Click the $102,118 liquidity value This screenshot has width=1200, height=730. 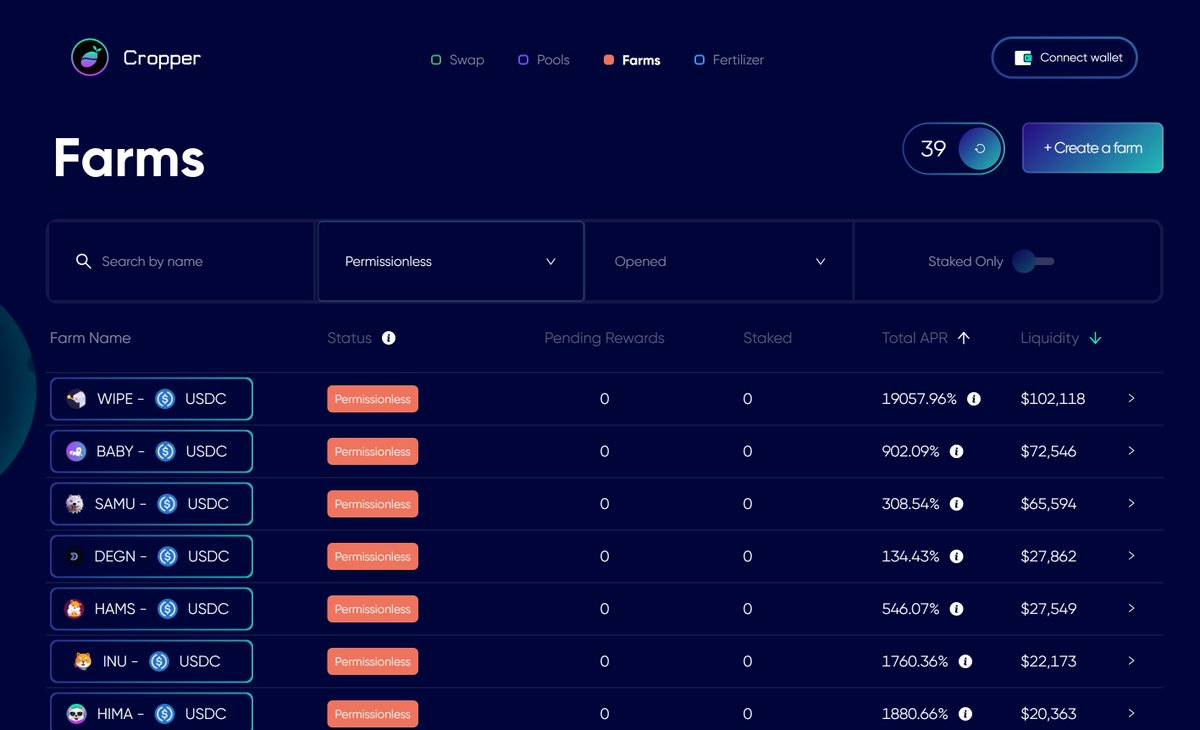pyautogui.click(x=1053, y=399)
